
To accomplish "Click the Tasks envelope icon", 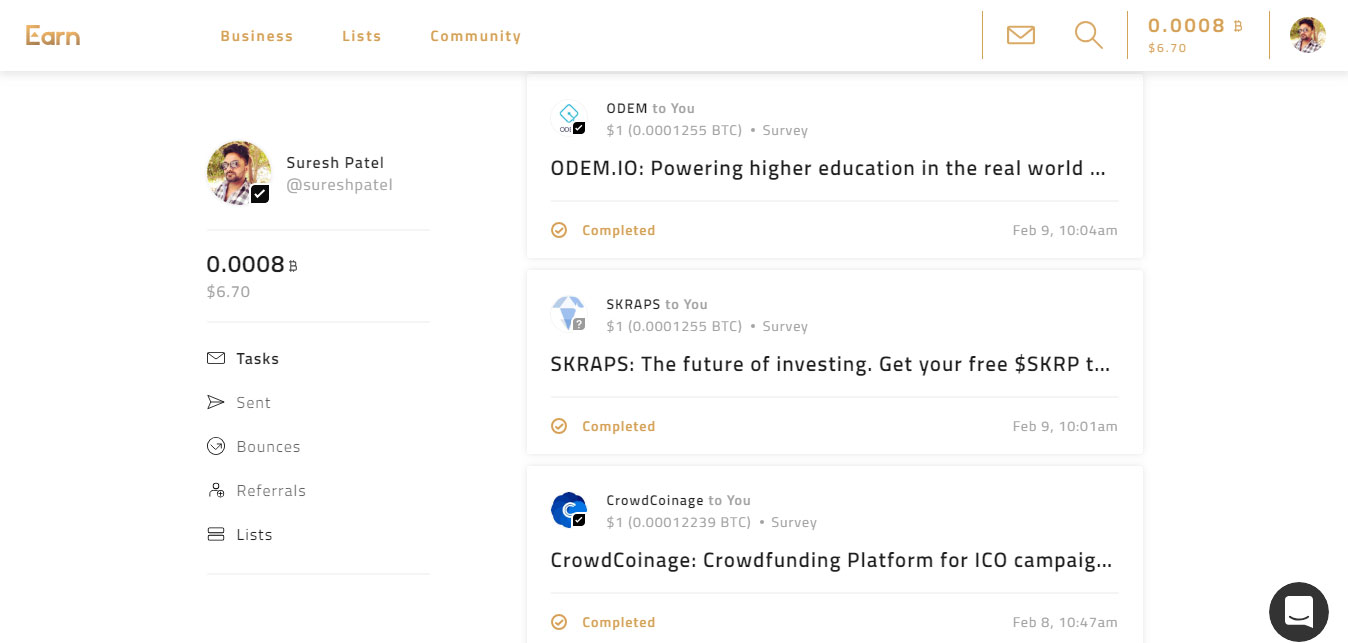I will (216, 358).
